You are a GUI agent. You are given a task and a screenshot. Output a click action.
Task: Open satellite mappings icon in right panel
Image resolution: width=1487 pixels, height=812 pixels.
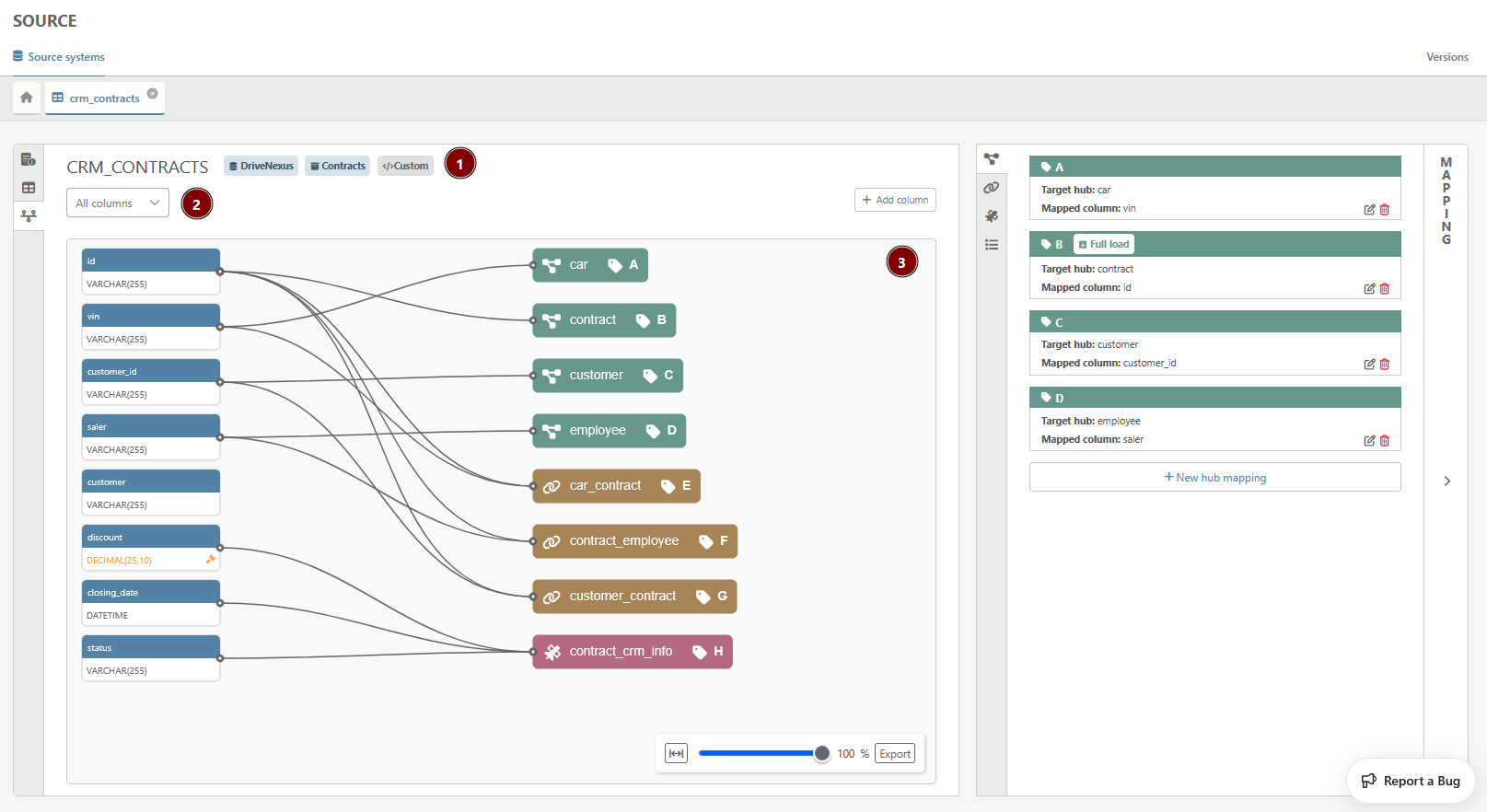(x=992, y=216)
